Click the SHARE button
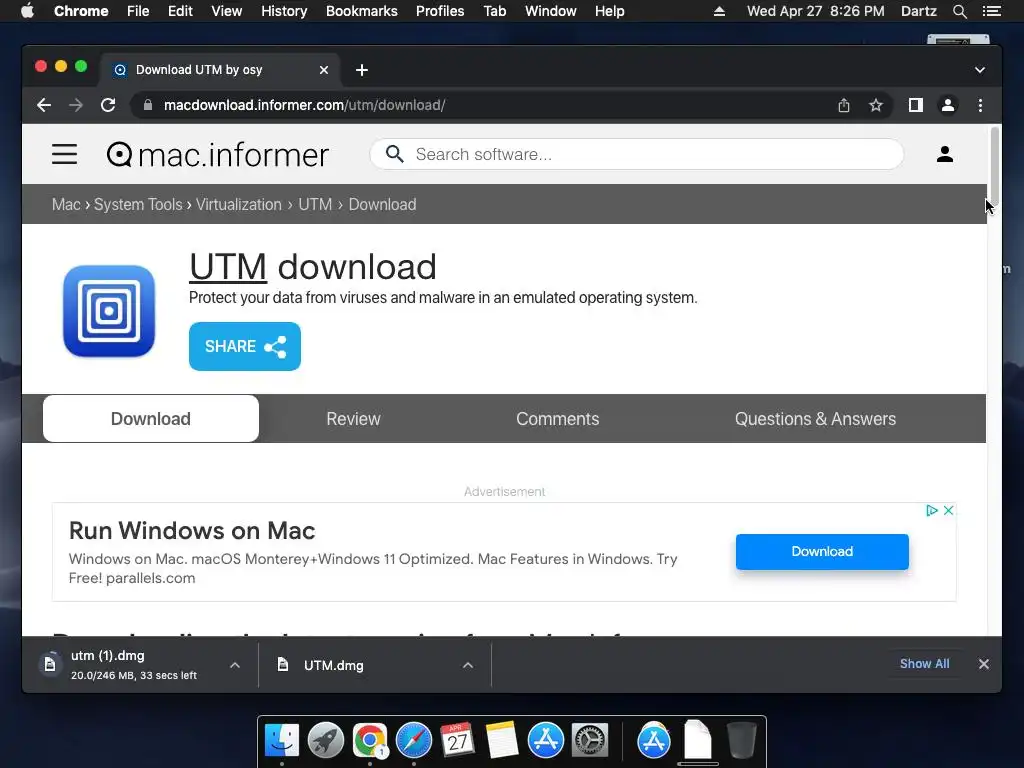1024x768 pixels. coord(245,346)
